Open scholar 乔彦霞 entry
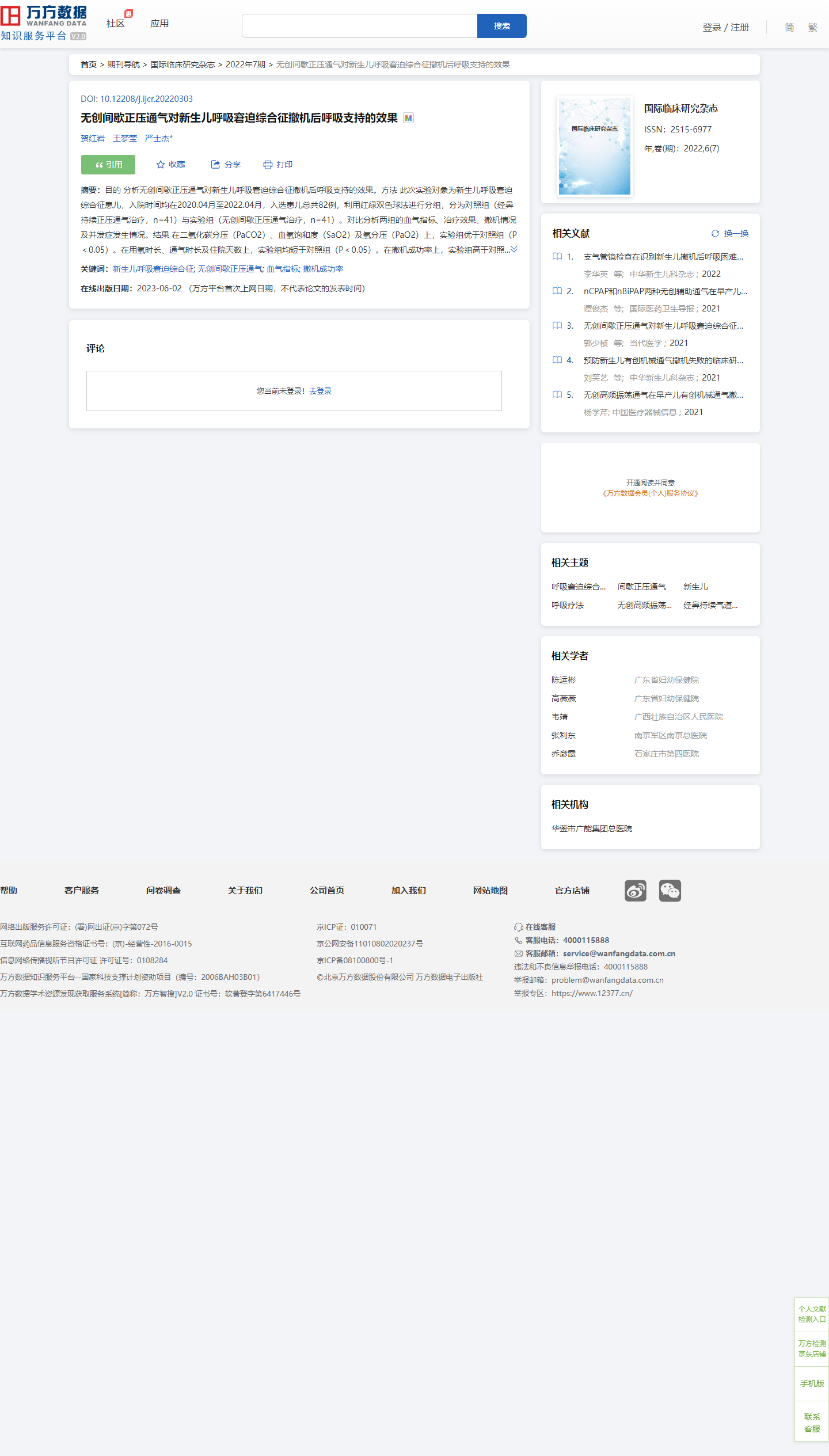Image resolution: width=829 pixels, height=1456 pixels. pos(564,754)
